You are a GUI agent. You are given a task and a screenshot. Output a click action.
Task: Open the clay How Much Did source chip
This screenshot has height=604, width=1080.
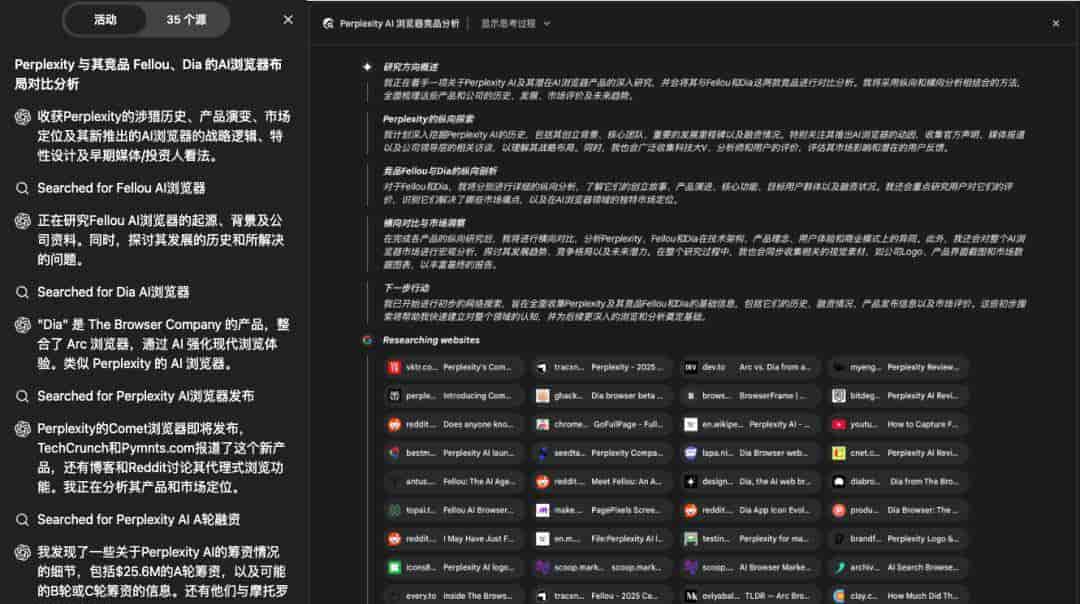coord(898,596)
